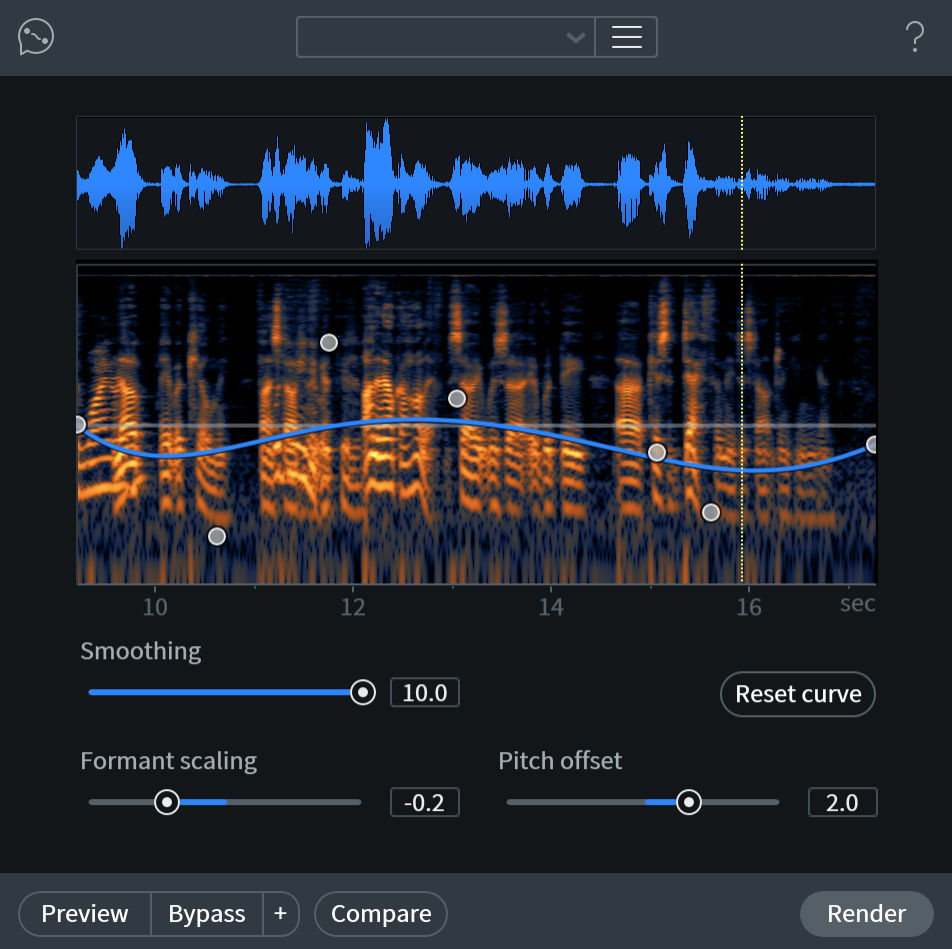This screenshot has width=952, height=949.
Task: Open the preset dropdown chevron
Action: click(576, 38)
